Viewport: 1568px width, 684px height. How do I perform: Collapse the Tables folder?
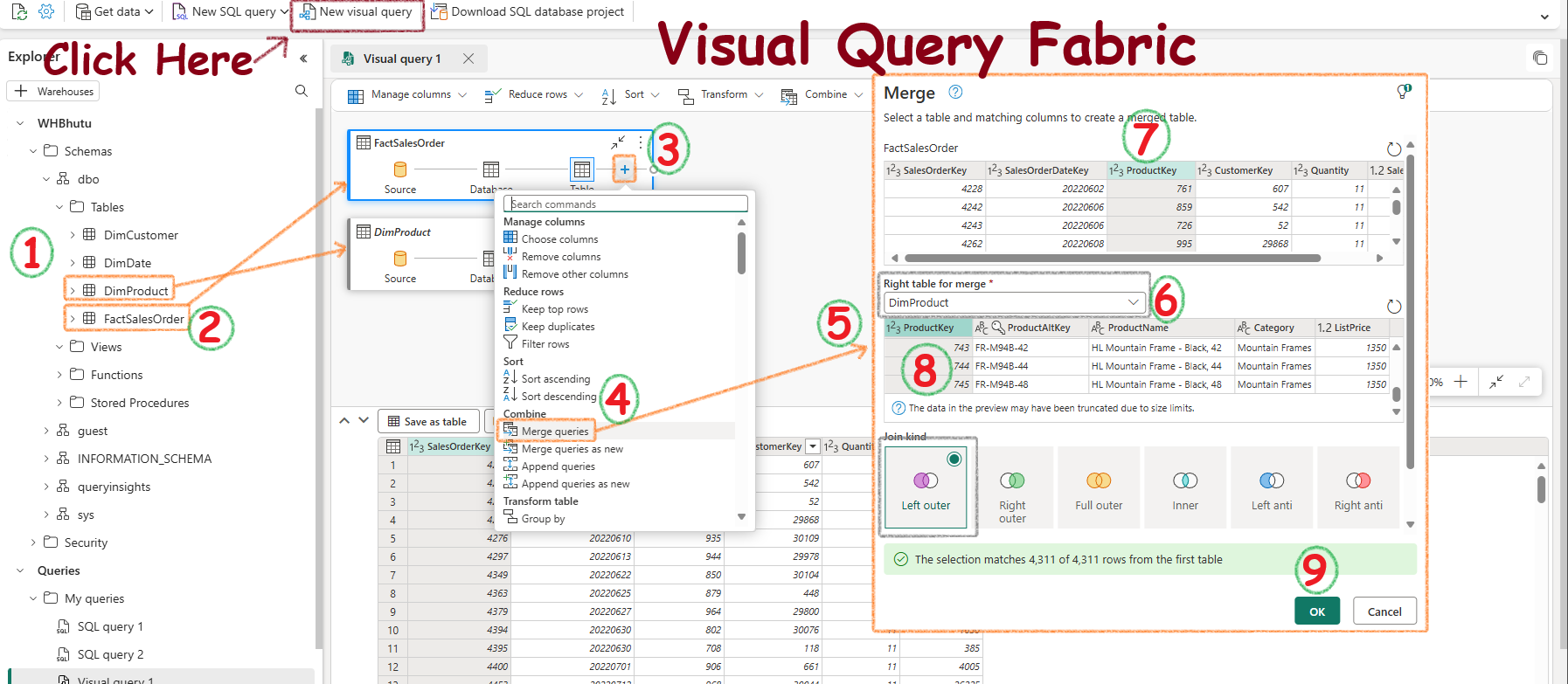tap(59, 207)
